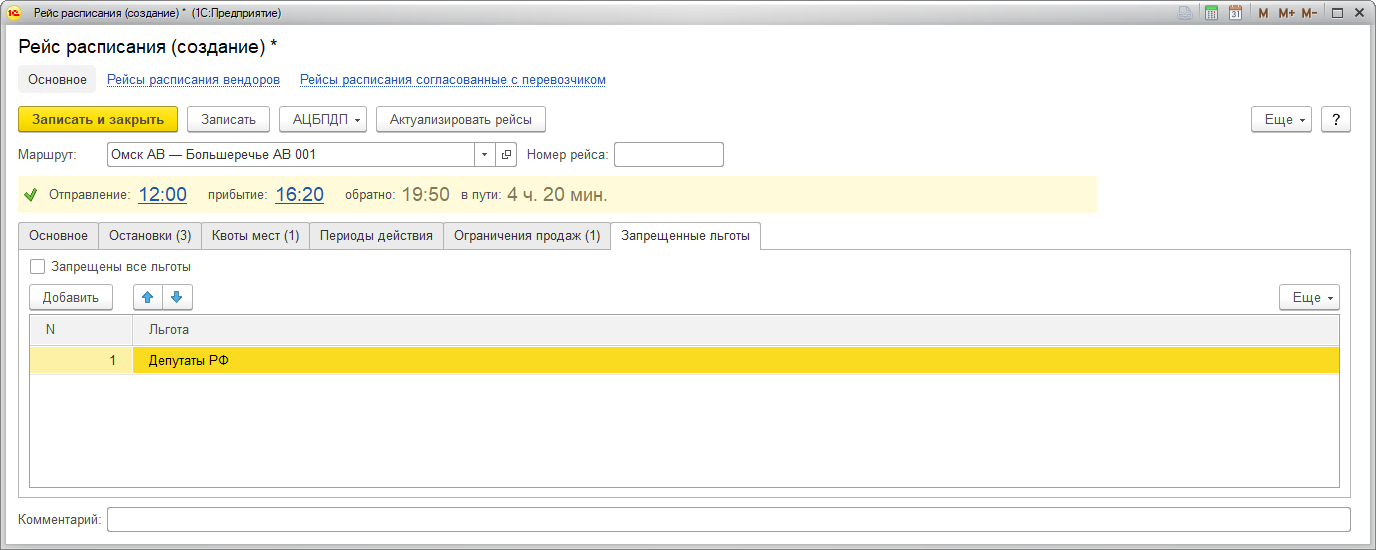The image size is (1376, 550).
Task: Enable the 'Запрещены все льготы' checkbox
Action: (x=38, y=267)
